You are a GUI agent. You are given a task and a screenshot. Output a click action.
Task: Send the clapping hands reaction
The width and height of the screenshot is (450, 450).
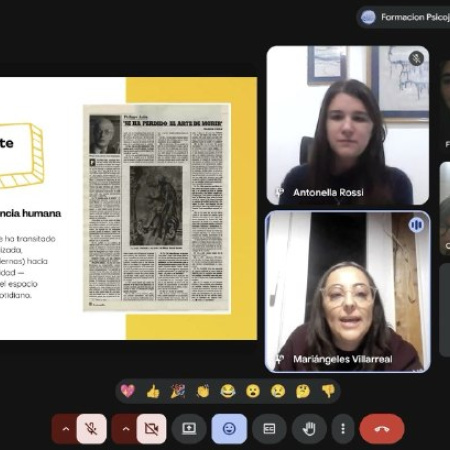(x=203, y=391)
